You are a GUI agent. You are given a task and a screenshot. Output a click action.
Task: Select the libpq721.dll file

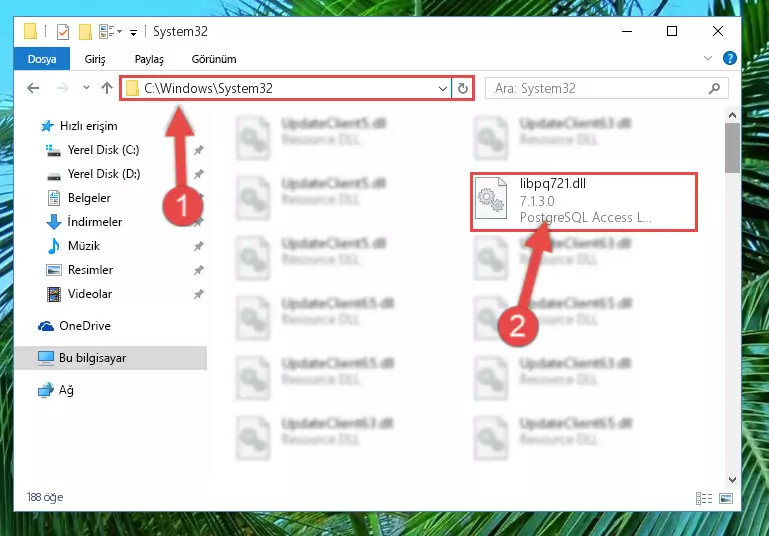tap(584, 202)
